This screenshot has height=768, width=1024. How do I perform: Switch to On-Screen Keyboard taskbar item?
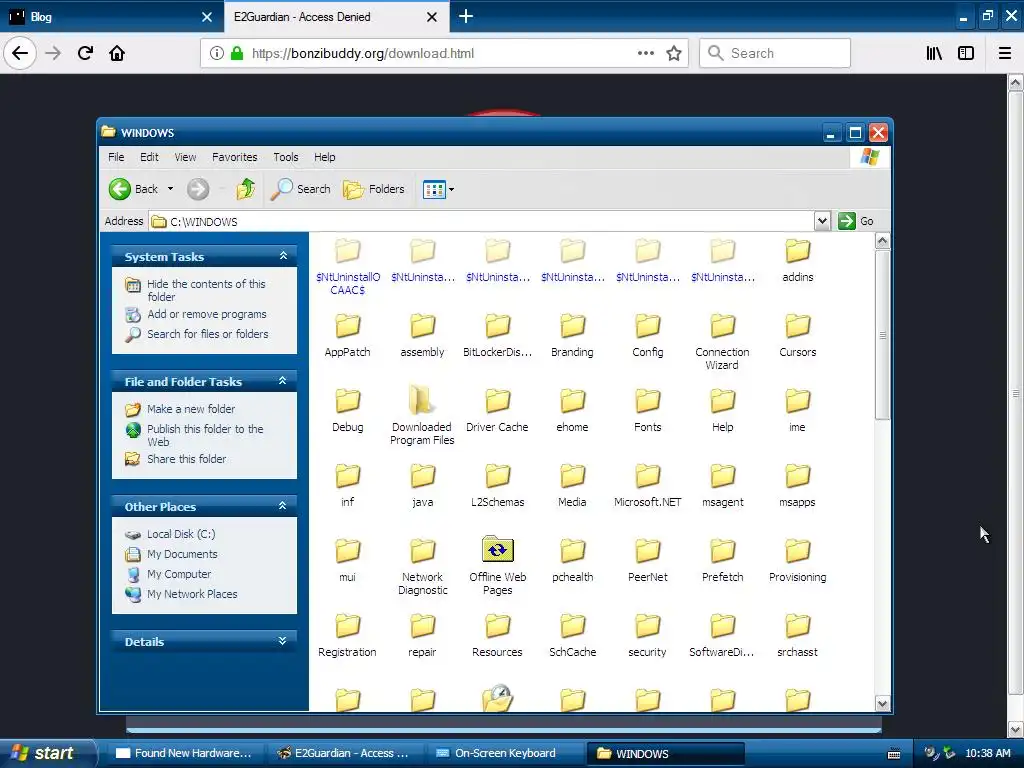tap(505, 753)
